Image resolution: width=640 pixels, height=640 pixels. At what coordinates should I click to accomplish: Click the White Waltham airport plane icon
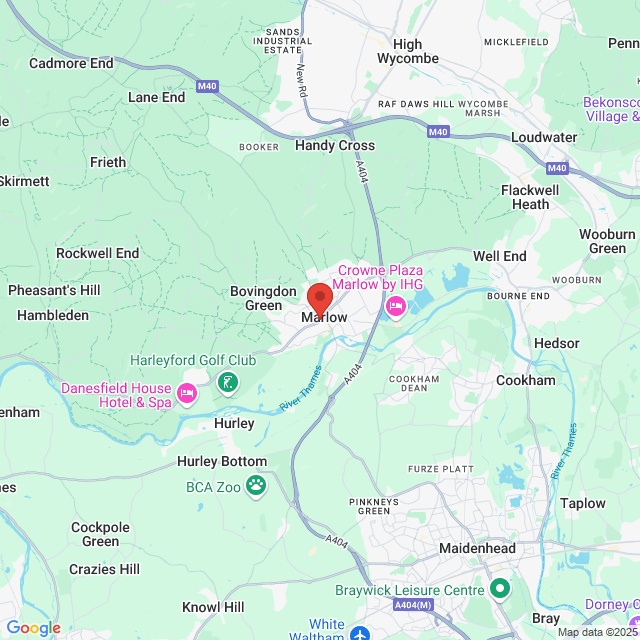pyautogui.click(x=360, y=633)
